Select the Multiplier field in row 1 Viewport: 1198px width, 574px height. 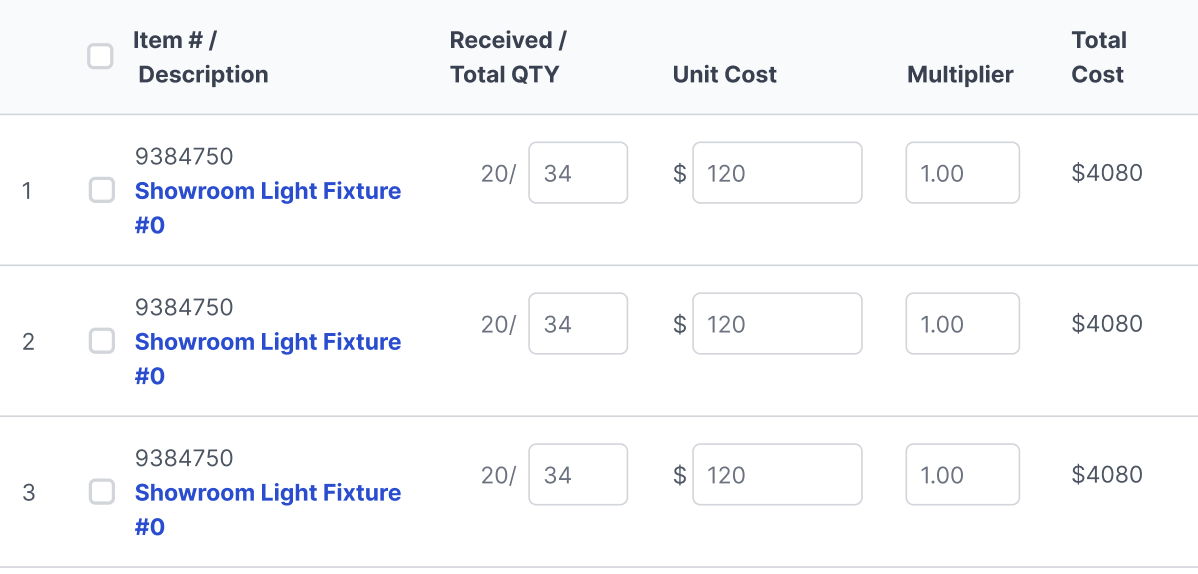click(x=962, y=173)
